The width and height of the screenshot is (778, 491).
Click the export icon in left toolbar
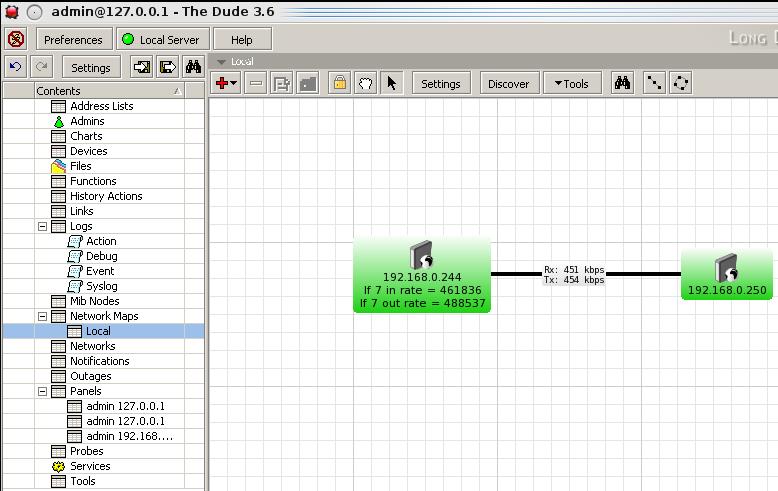pyautogui.click(x=167, y=66)
